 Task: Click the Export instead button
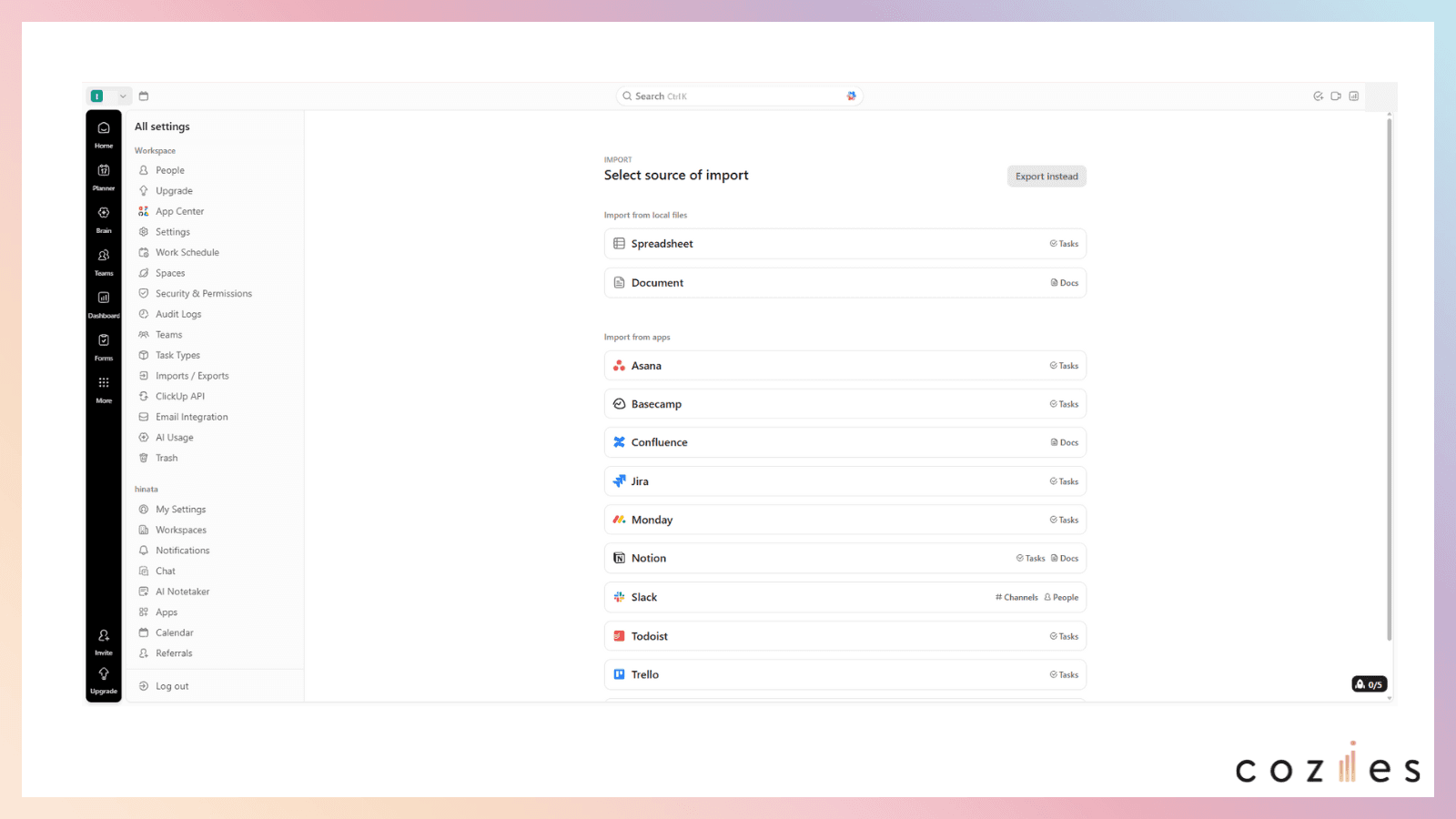(1046, 177)
